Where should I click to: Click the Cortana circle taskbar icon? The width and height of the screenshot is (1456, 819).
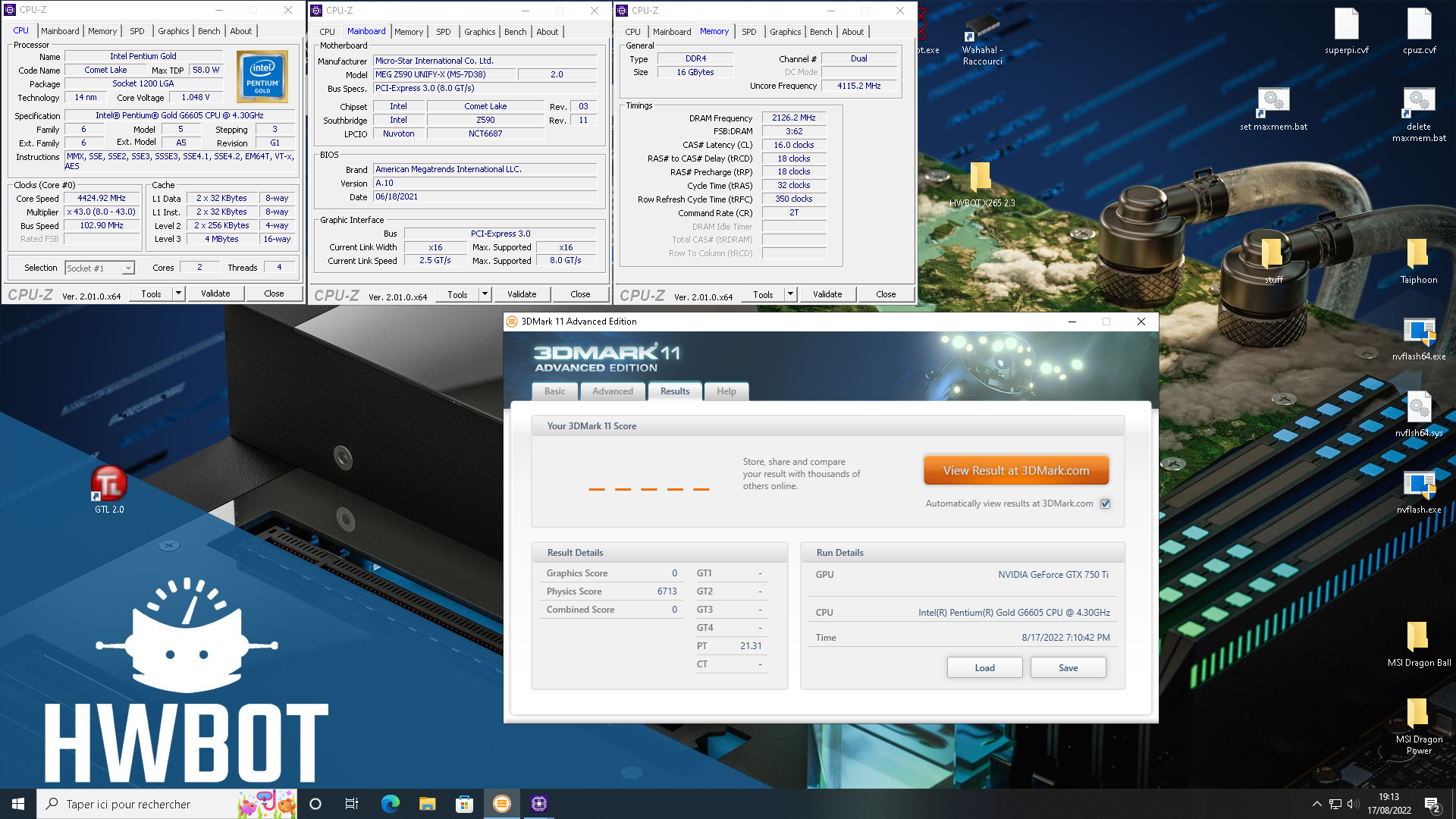tap(315, 804)
